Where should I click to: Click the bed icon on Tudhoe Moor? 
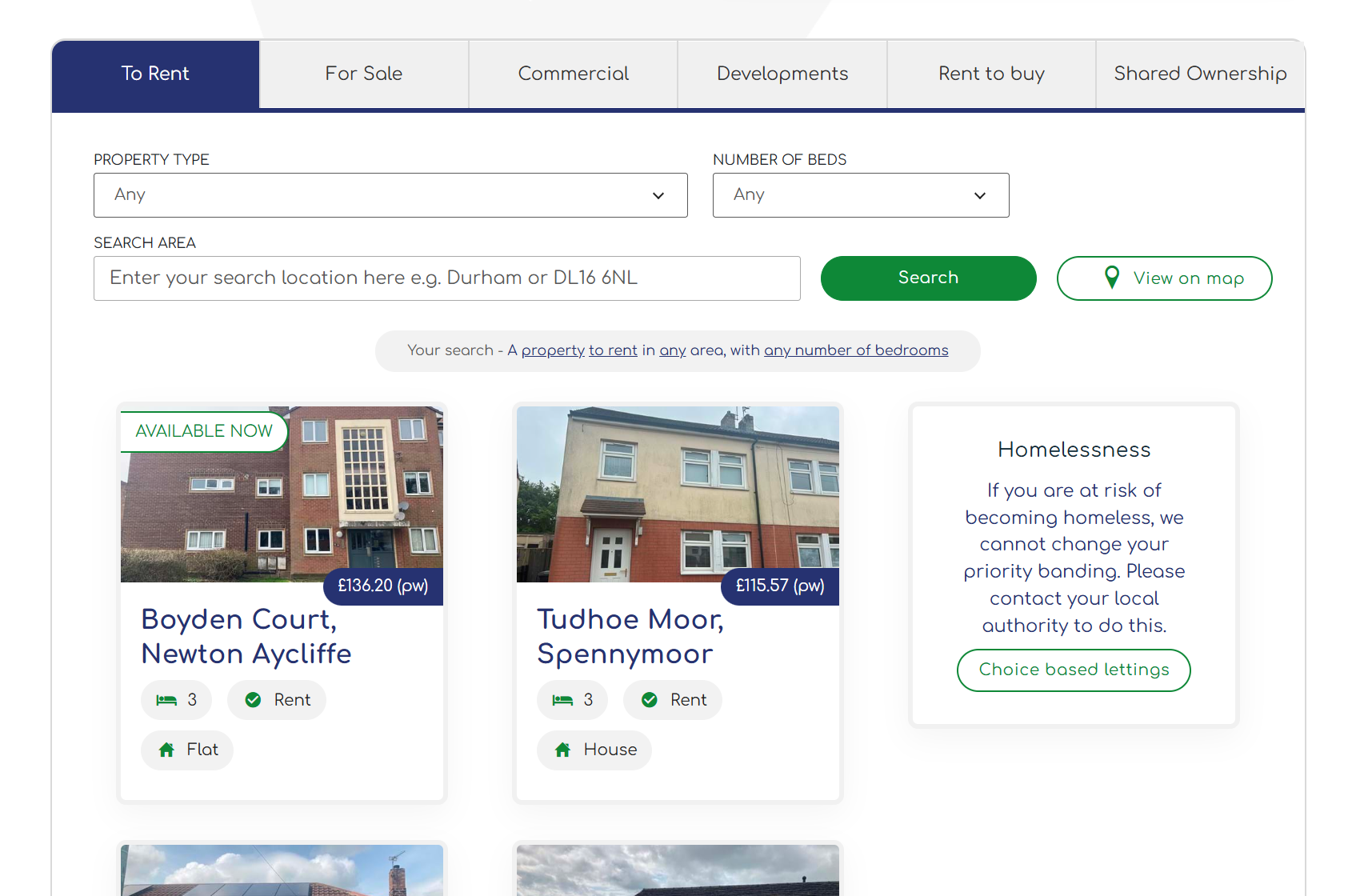pos(562,700)
